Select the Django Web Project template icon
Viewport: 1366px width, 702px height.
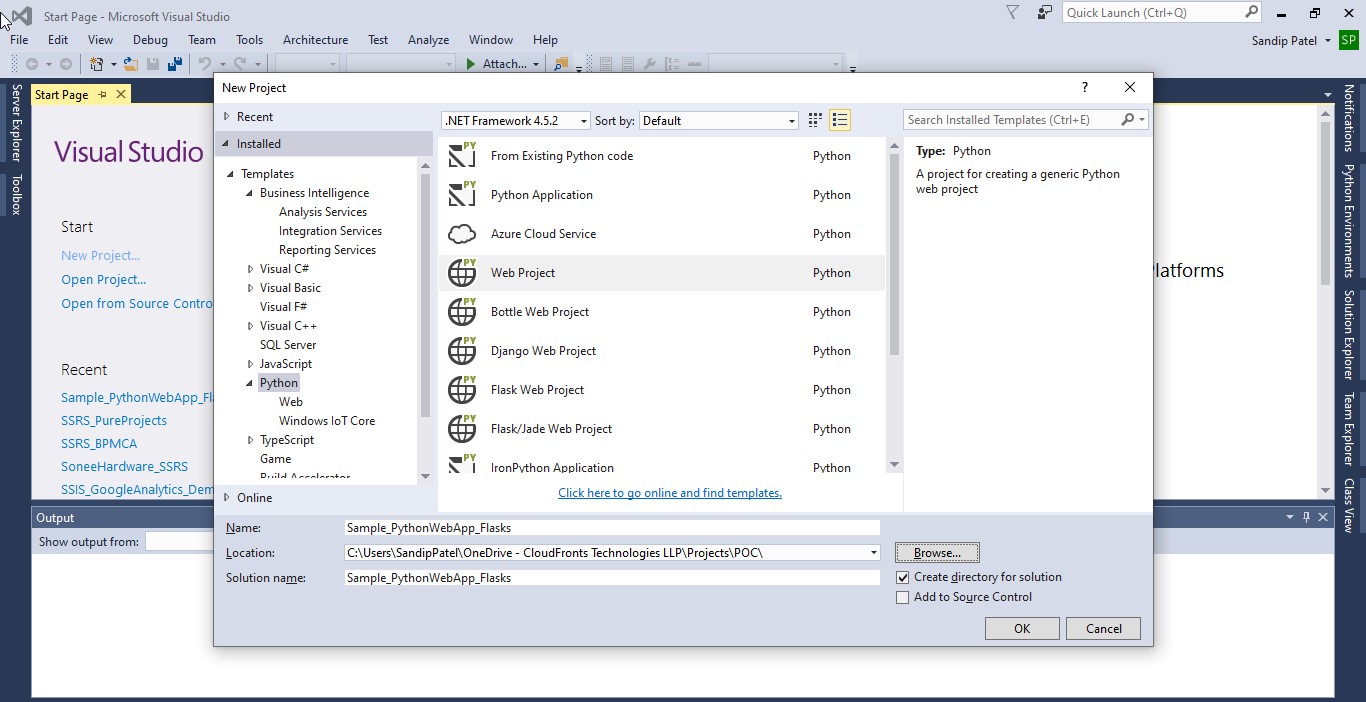(462, 351)
